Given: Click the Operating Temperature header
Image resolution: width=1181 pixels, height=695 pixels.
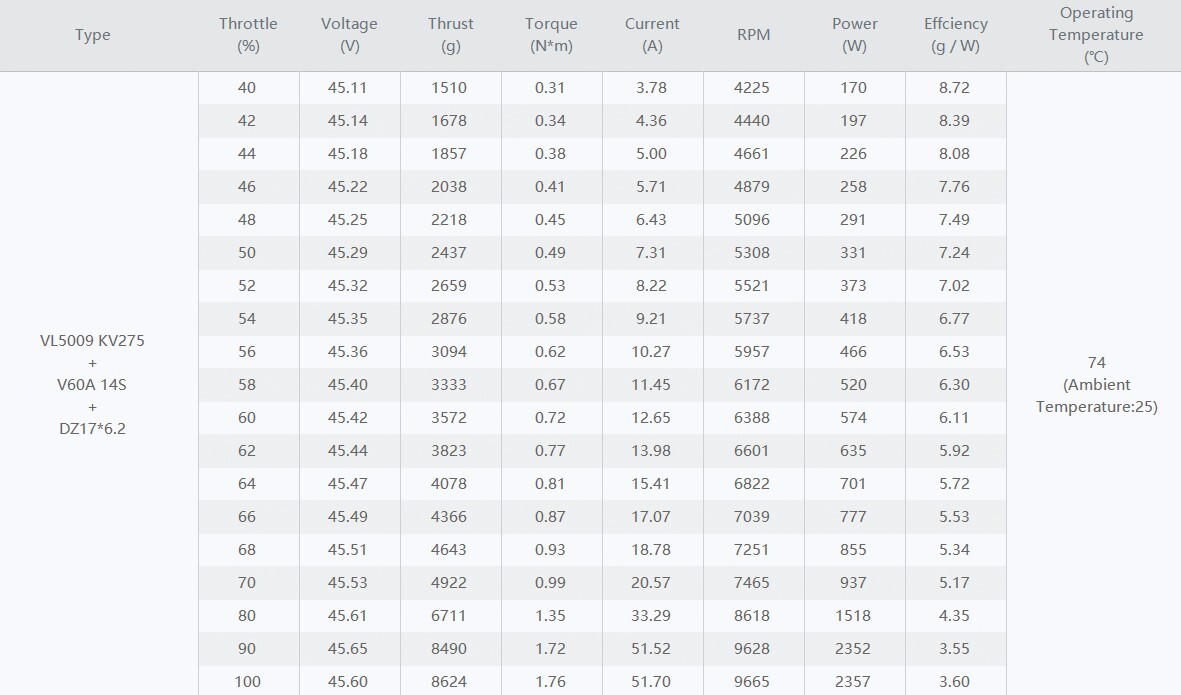Looking at the screenshot, I should coord(1096,35).
